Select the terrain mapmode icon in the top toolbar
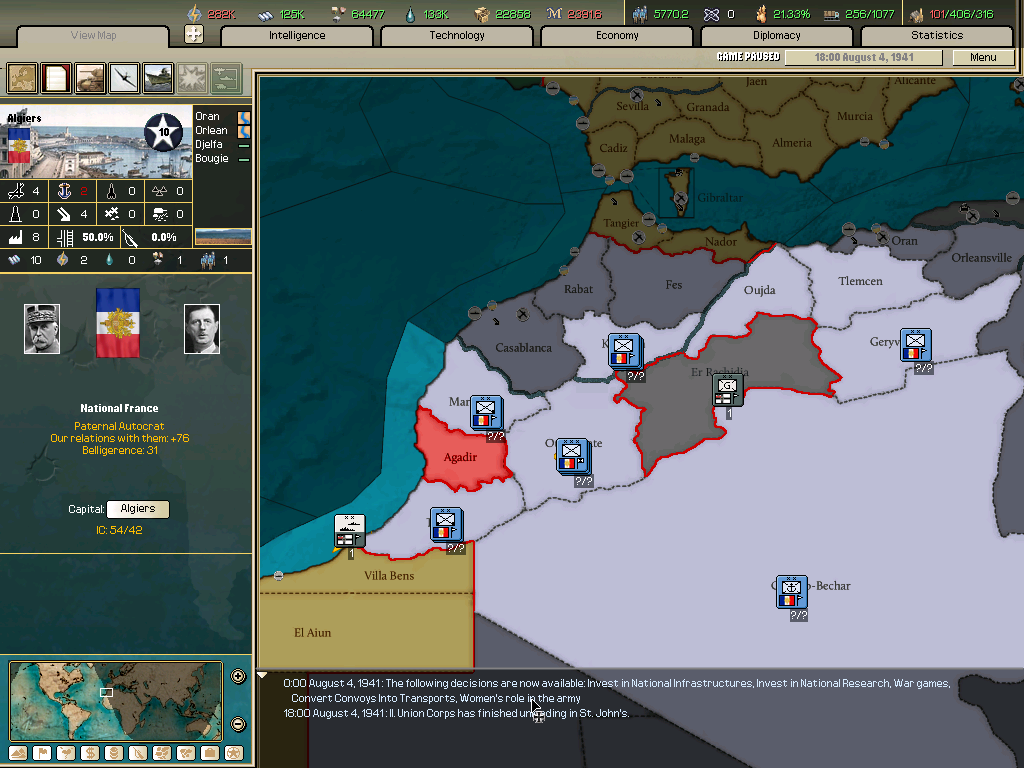The width and height of the screenshot is (1024, 768). (21, 78)
